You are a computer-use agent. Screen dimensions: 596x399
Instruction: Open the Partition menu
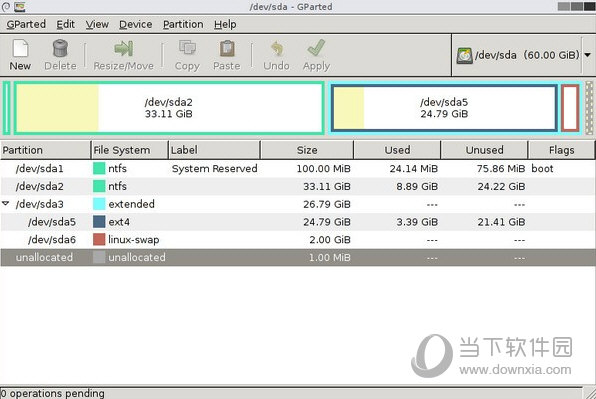pyautogui.click(x=183, y=24)
